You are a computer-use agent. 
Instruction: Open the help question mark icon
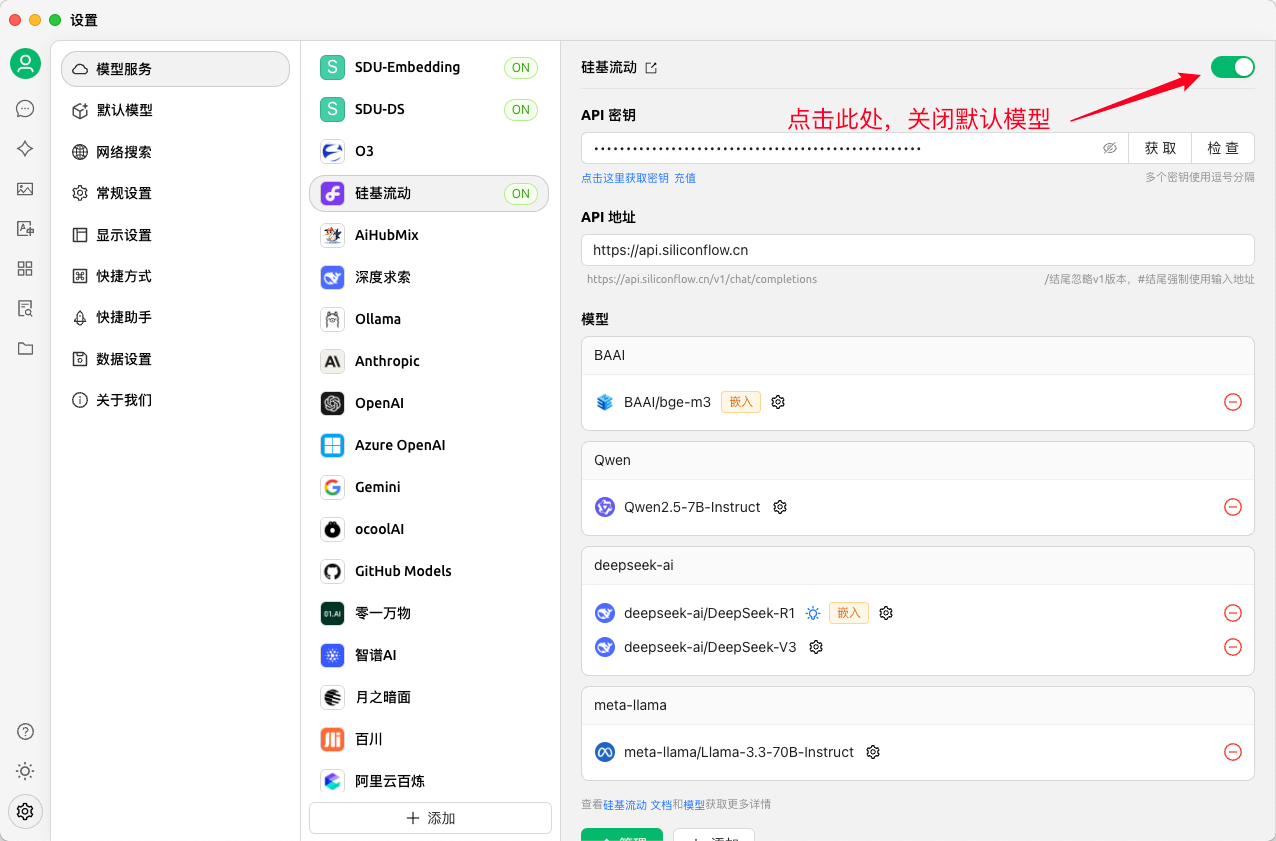pos(25,731)
